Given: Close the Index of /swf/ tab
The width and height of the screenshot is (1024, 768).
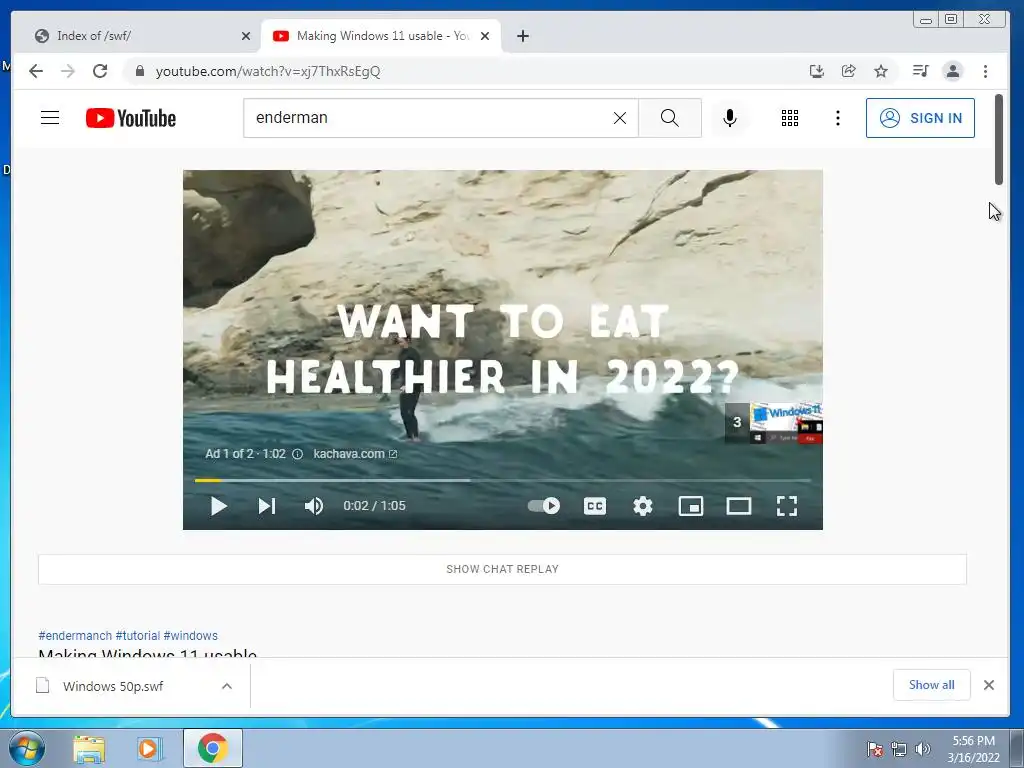Looking at the screenshot, I should tap(246, 36).
